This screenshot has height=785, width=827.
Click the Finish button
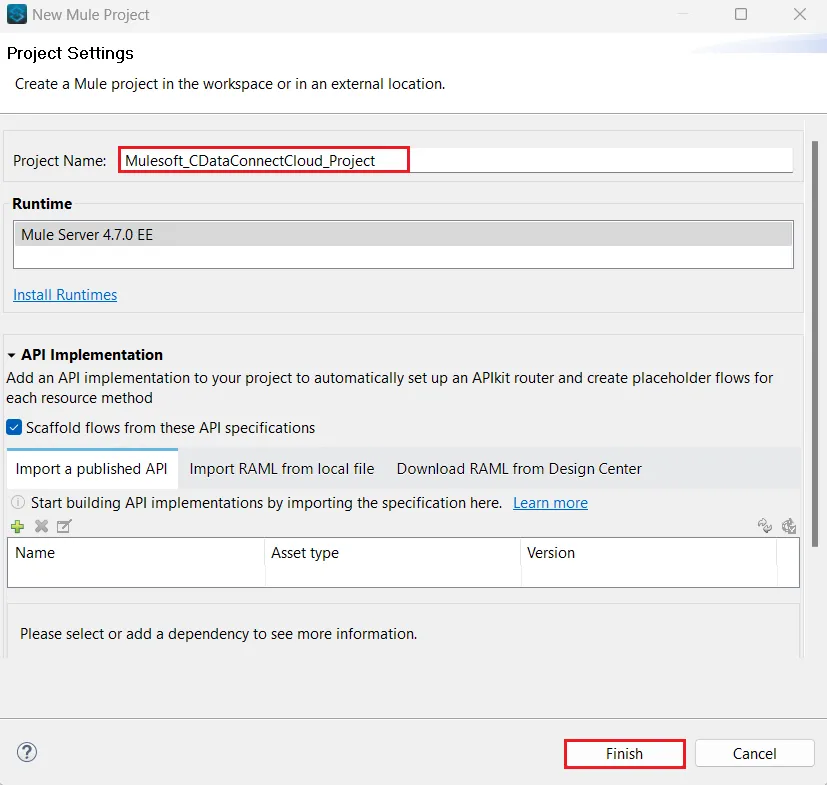[x=624, y=753]
